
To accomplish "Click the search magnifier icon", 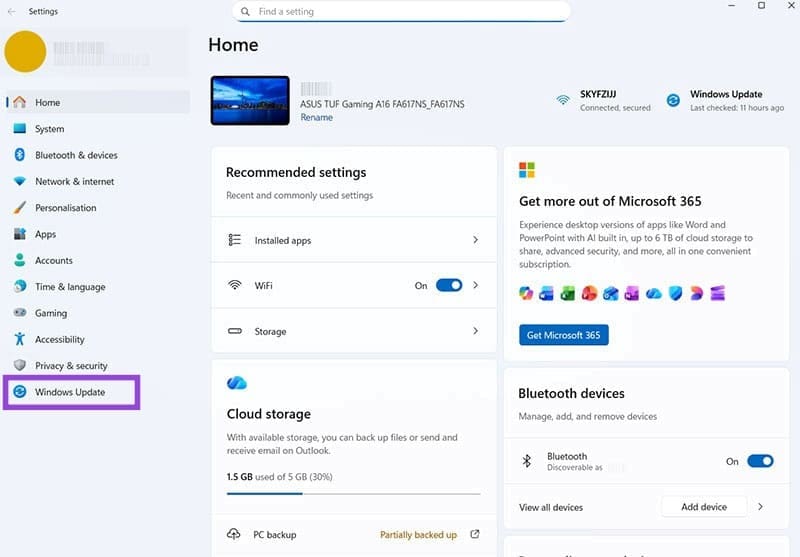I will [x=245, y=11].
